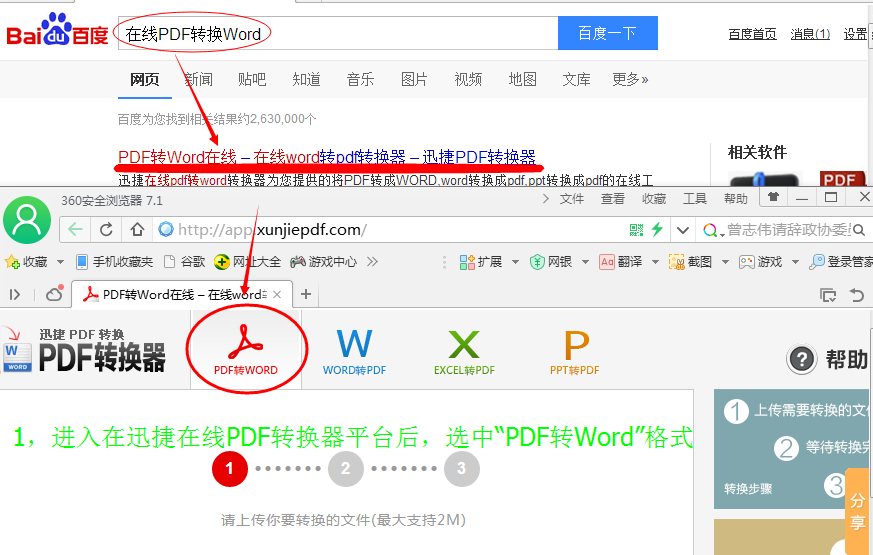
Task: Expand the address bar history dropdown
Action: (683, 230)
